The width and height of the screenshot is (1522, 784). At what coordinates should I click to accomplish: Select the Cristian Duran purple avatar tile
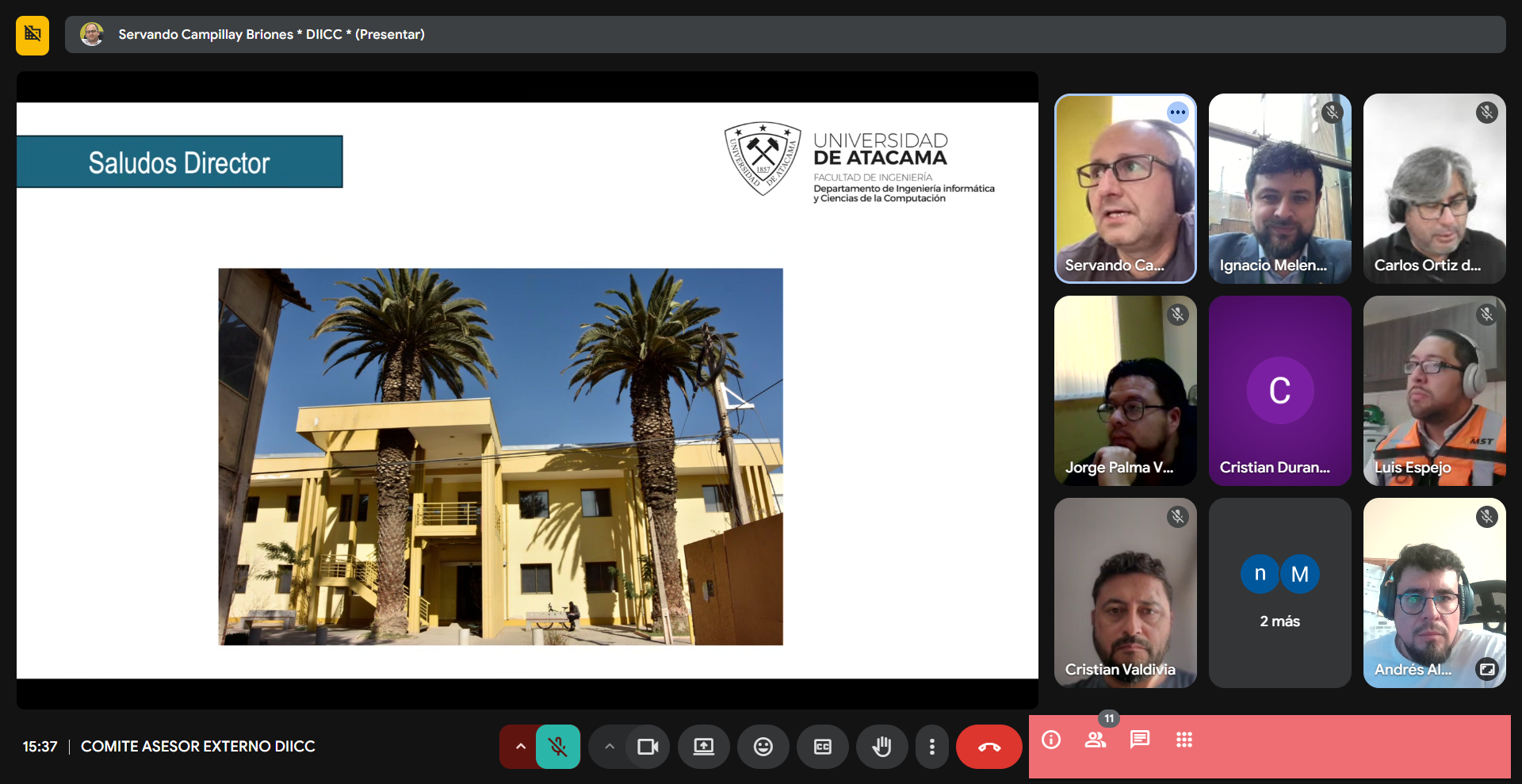pyautogui.click(x=1279, y=391)
